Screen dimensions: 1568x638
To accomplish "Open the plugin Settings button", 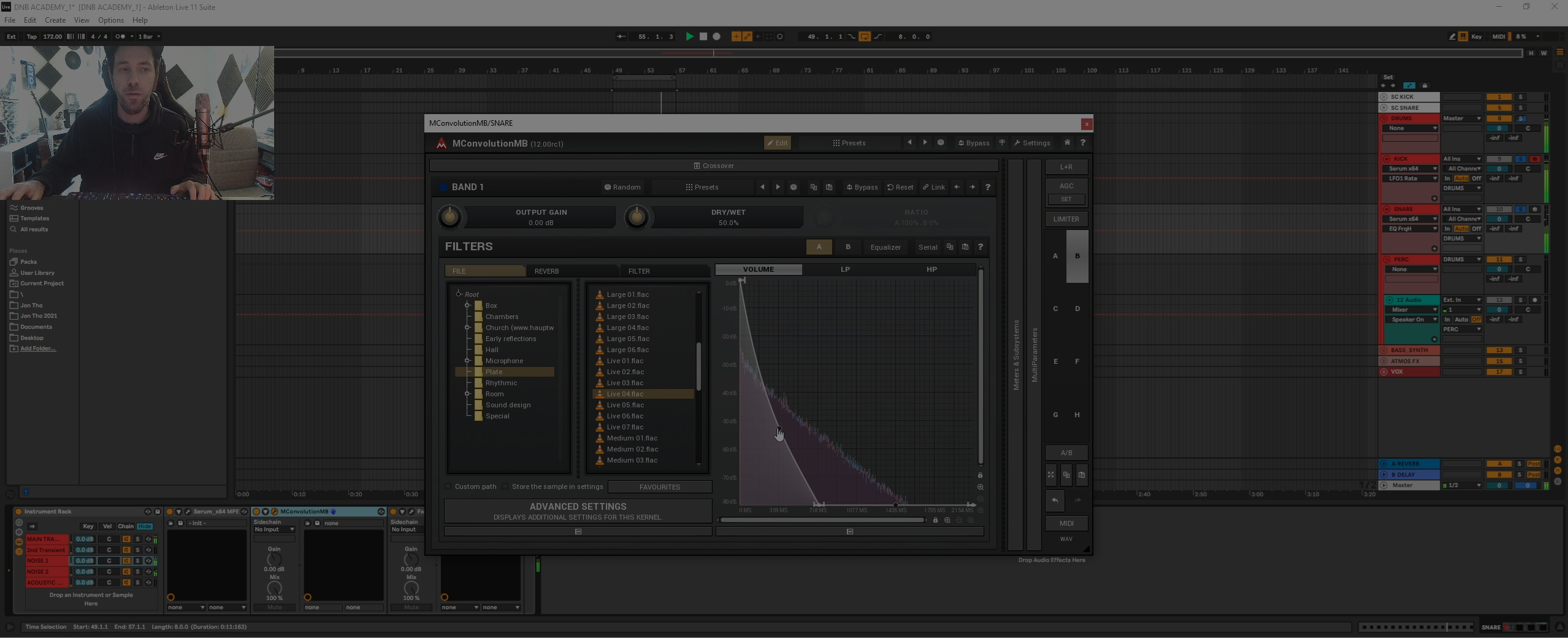I will (1032, 143).
